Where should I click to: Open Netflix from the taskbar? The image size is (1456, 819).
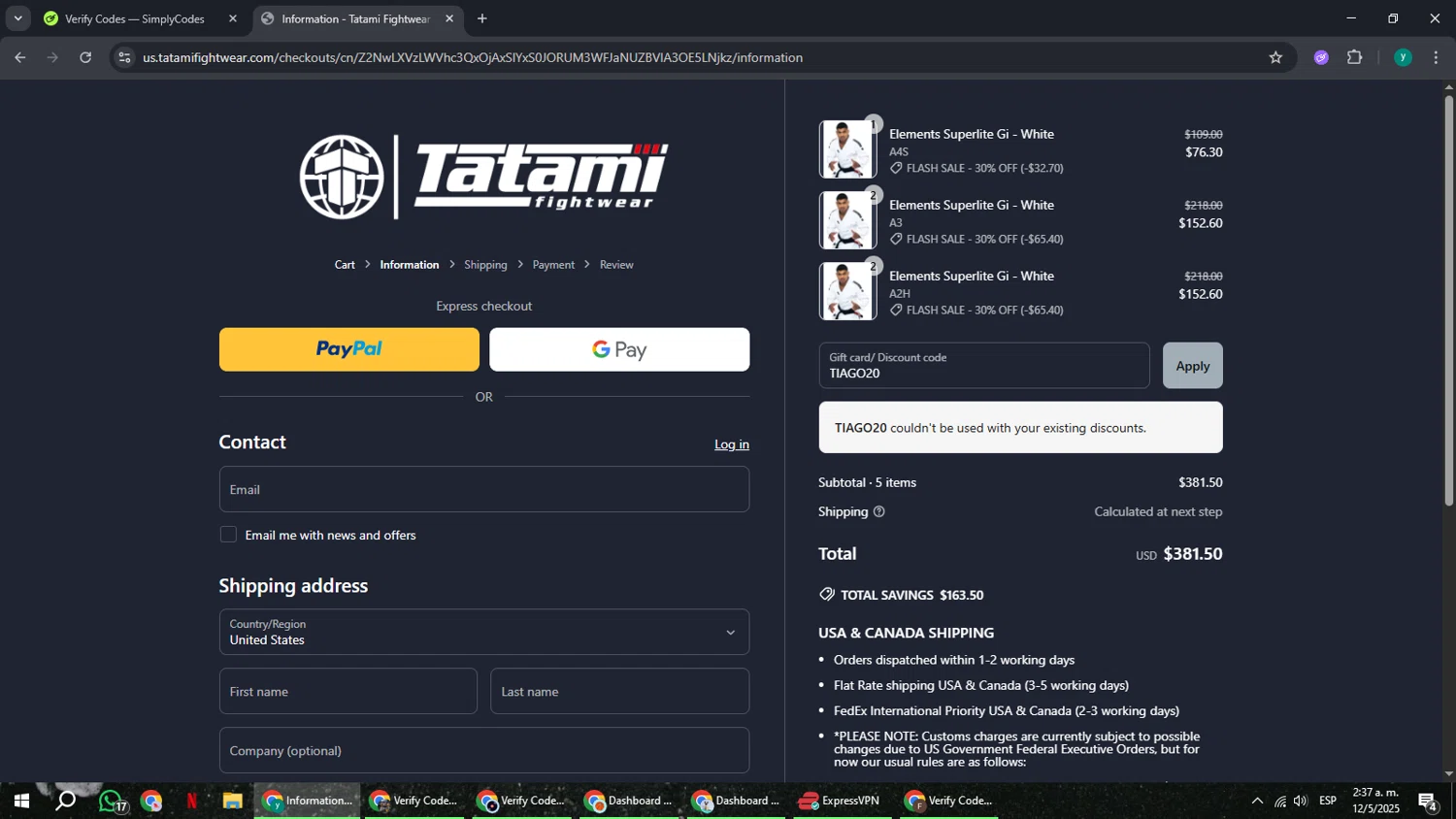[191, 802]
